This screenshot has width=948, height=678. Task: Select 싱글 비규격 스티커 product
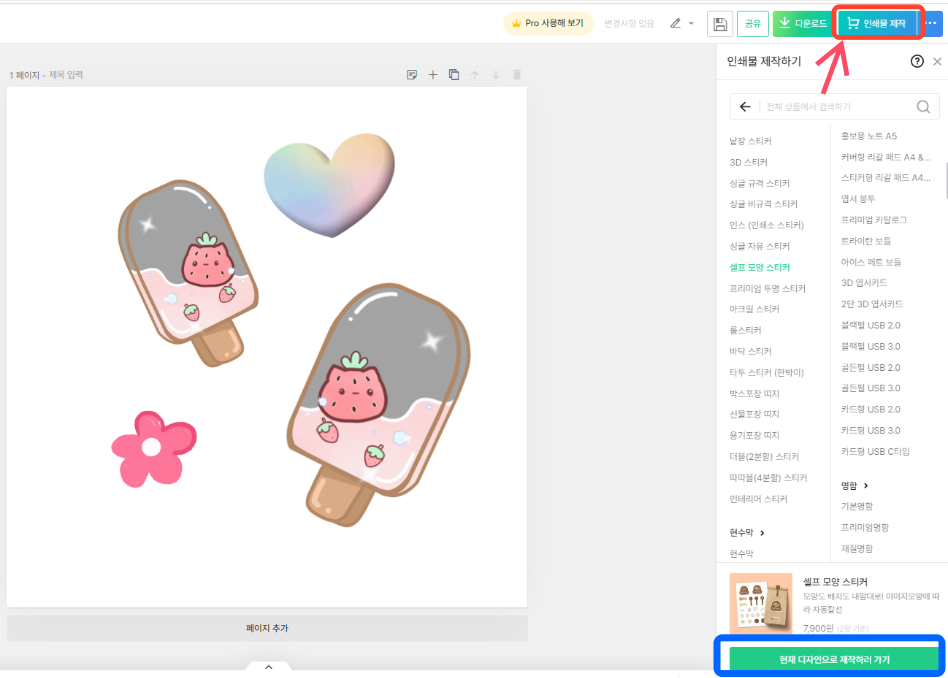pyautogui.click(x=764, y=204)
